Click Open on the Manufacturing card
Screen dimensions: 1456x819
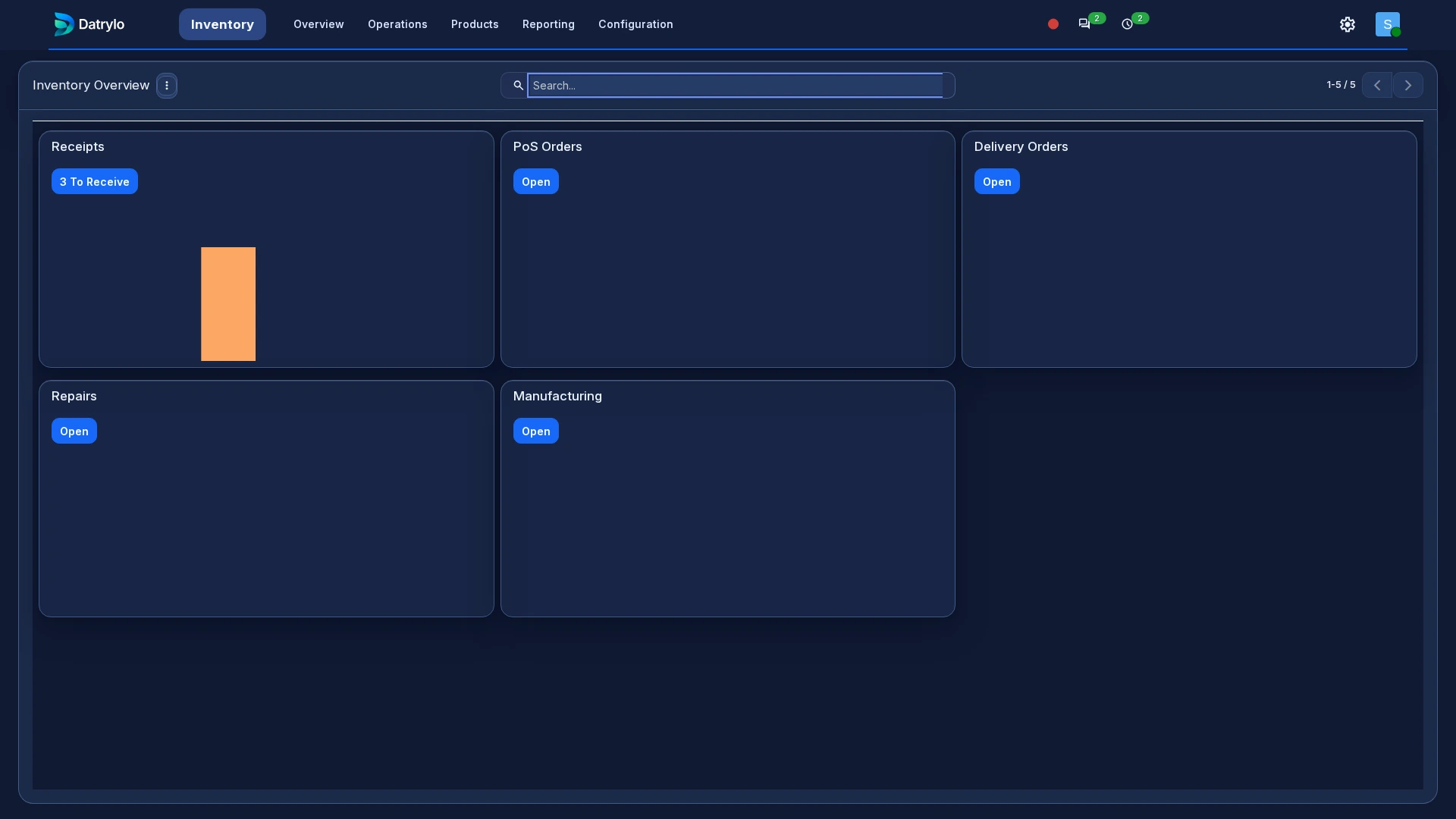coord(536,431)
